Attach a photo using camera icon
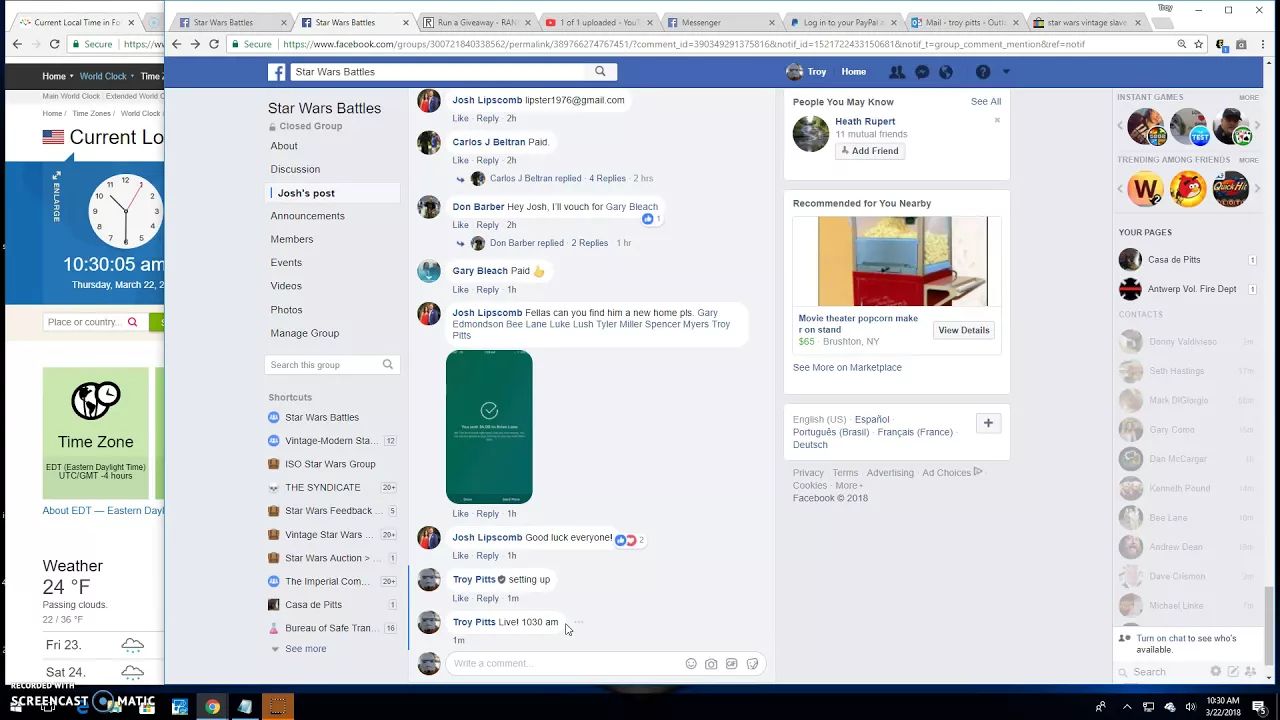 711,664
